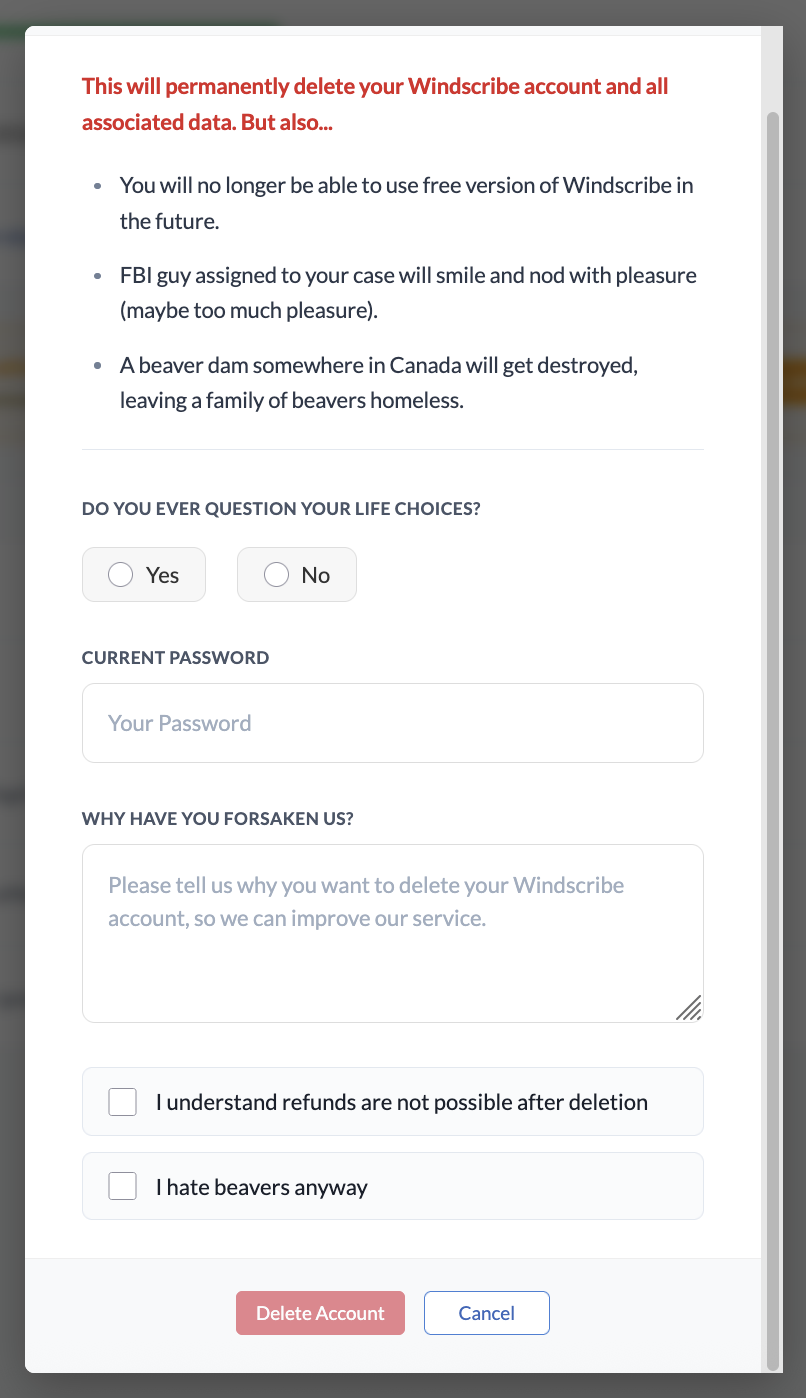Check the "I hate beavers anyway" box
806x1398 pixels.
coord(122,1185)
